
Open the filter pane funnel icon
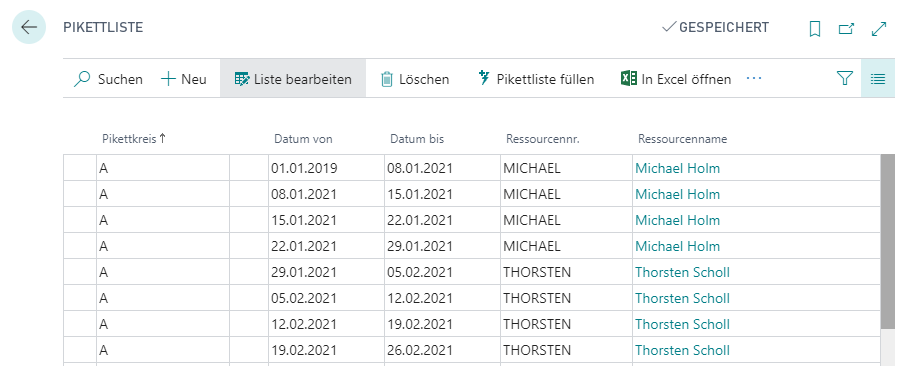click(x=844, y=78)
